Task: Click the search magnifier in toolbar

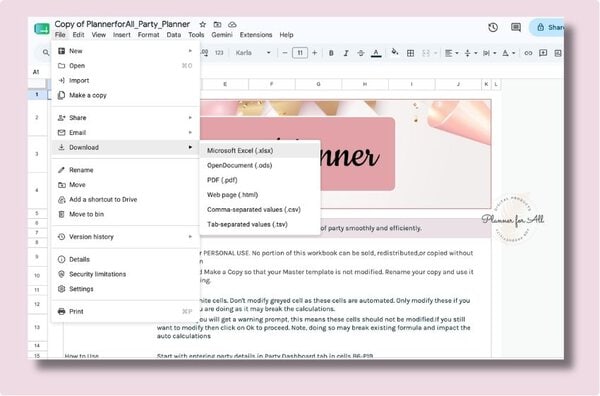Action: (x=46, y=53)
